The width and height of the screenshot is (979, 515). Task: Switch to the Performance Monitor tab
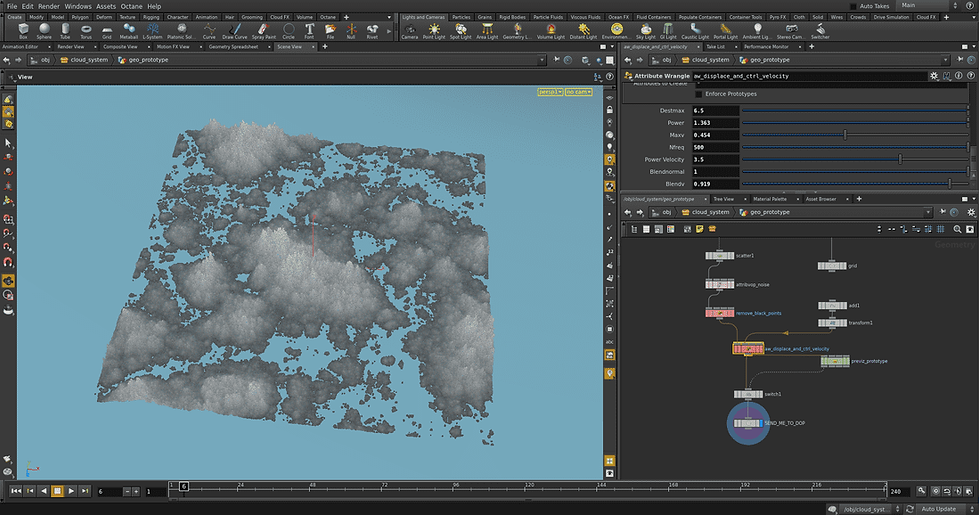[x=766, y=47]
